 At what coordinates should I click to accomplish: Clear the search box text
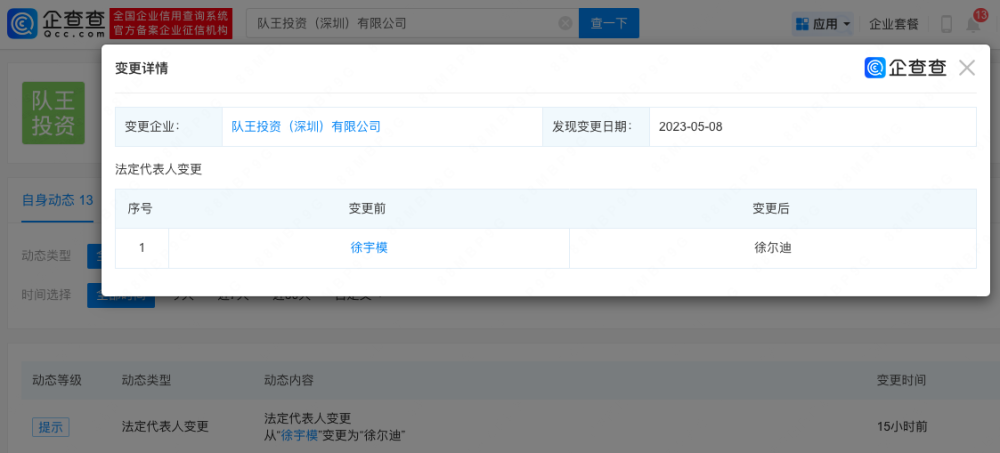(565, 24)
